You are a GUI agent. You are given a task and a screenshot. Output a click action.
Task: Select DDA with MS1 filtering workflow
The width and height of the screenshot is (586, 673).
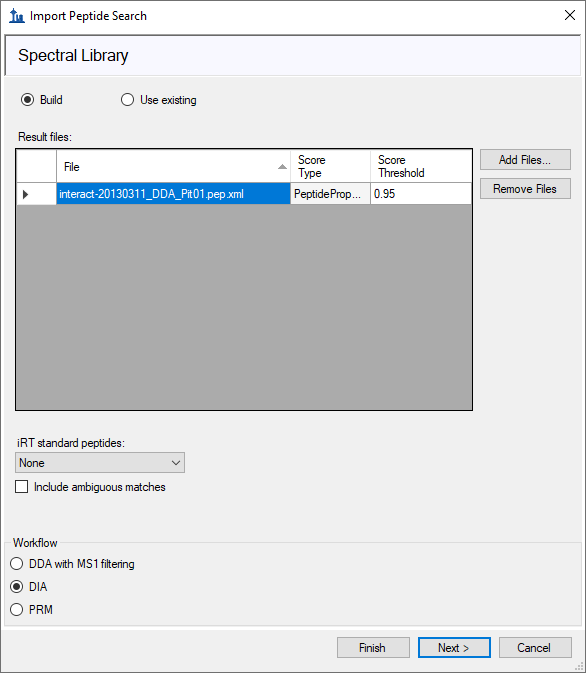17,564
